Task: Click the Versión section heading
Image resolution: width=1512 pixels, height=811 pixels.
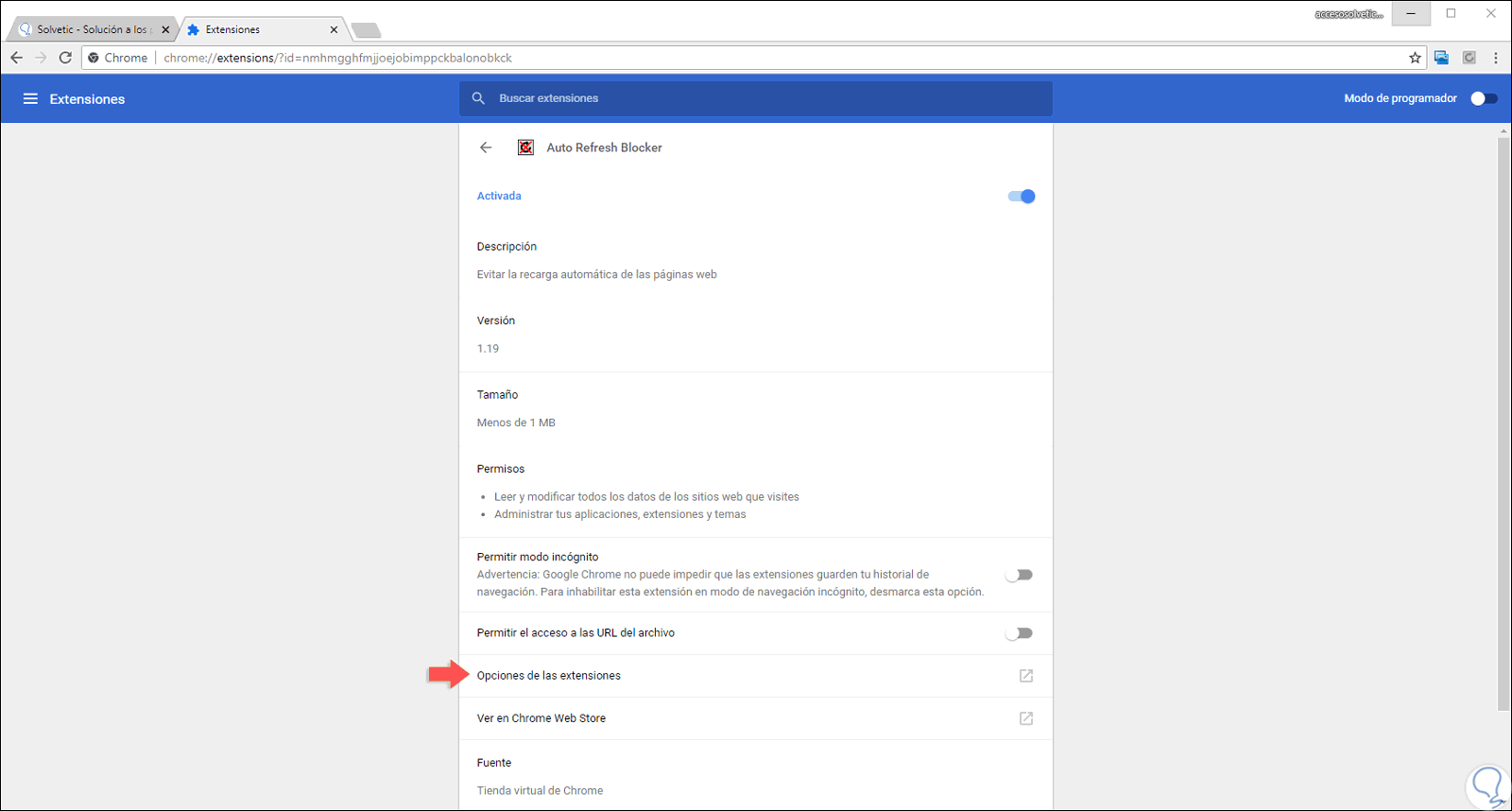Action: [496, 320]
